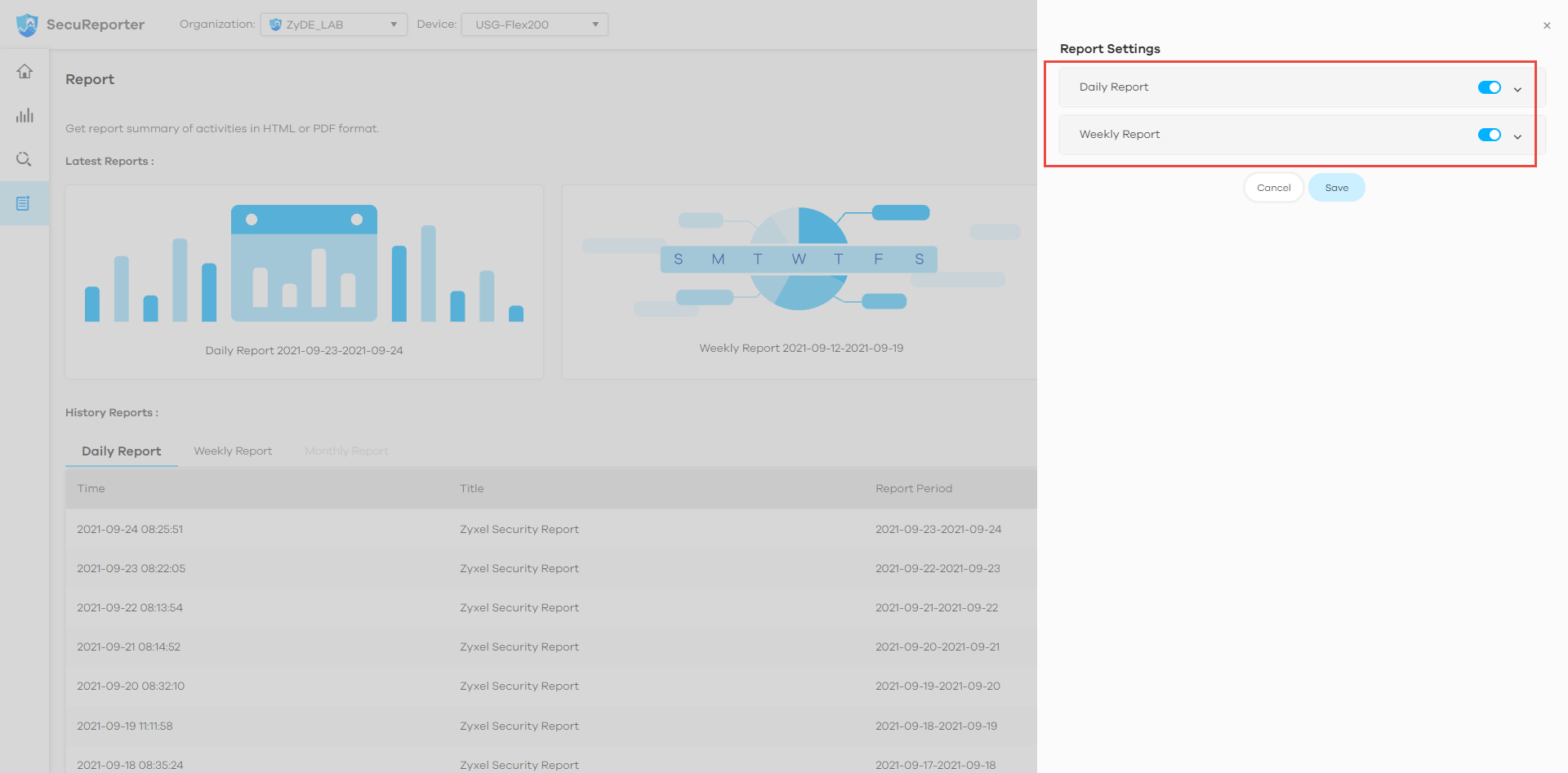
Task: Expand the Daily Report settings chevron
Action: tap(1517, 89)
